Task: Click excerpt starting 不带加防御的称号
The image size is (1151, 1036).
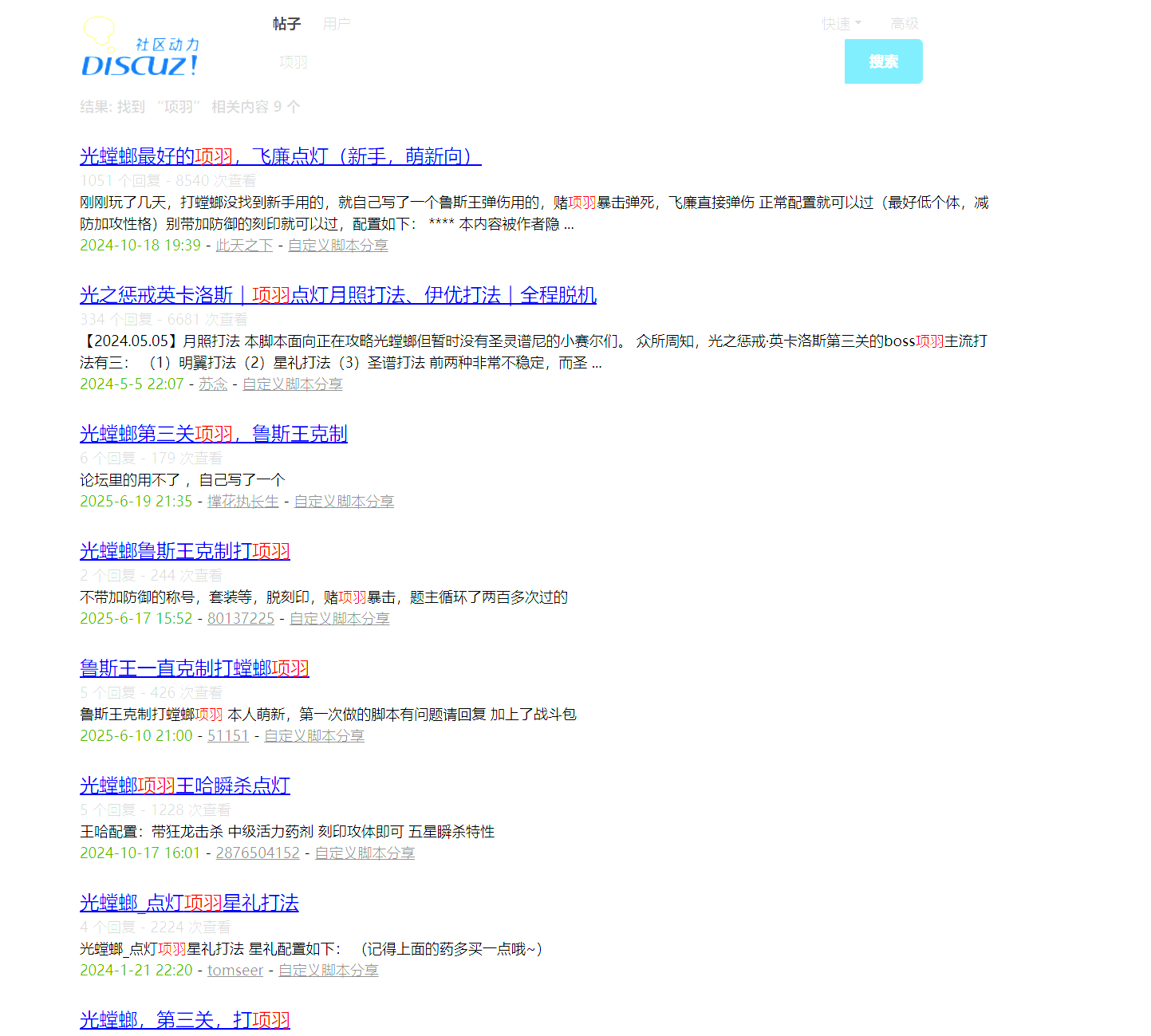Action: [x=324, y=597]
